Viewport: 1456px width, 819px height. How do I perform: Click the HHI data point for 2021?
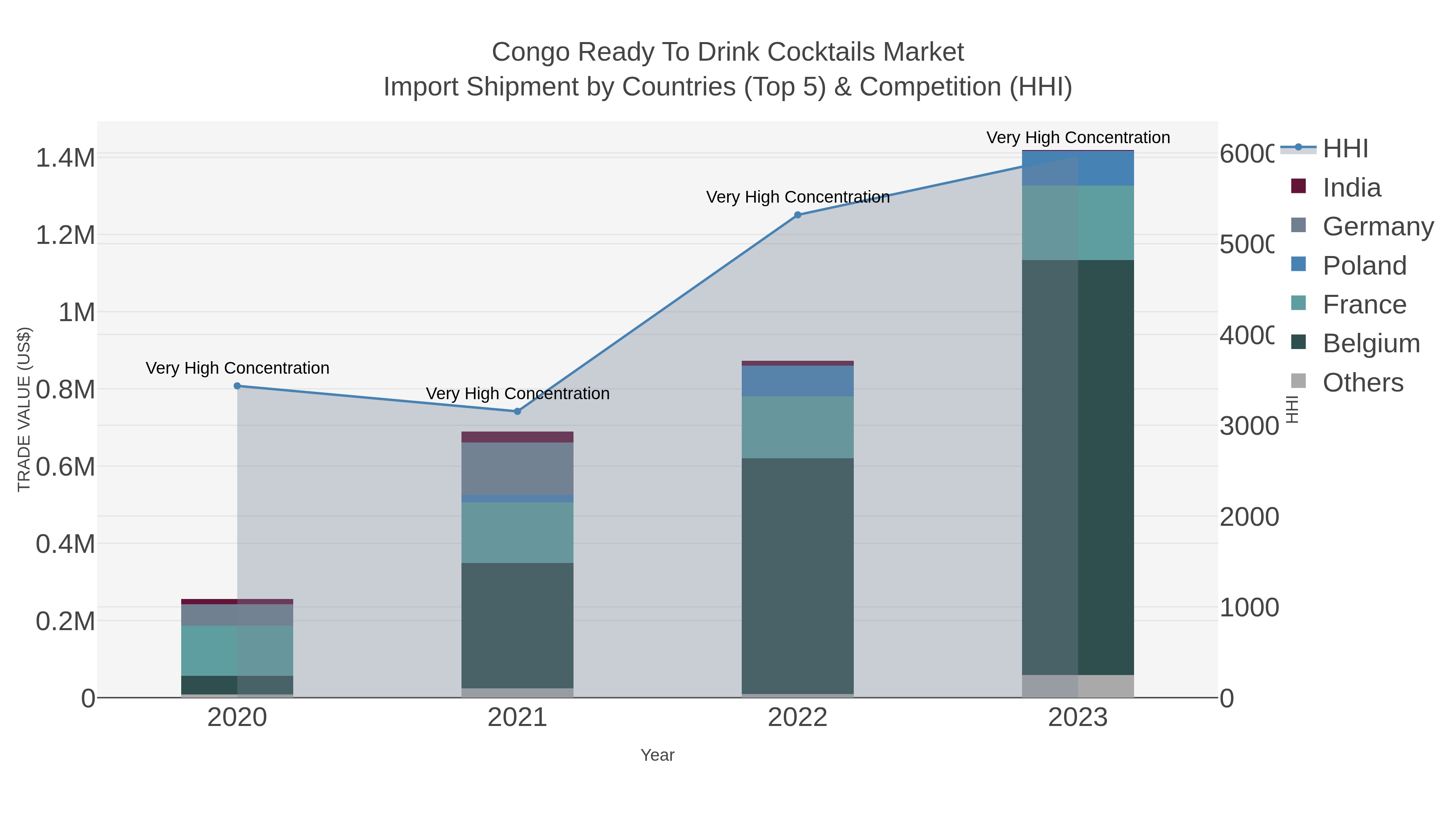point(517,411)
